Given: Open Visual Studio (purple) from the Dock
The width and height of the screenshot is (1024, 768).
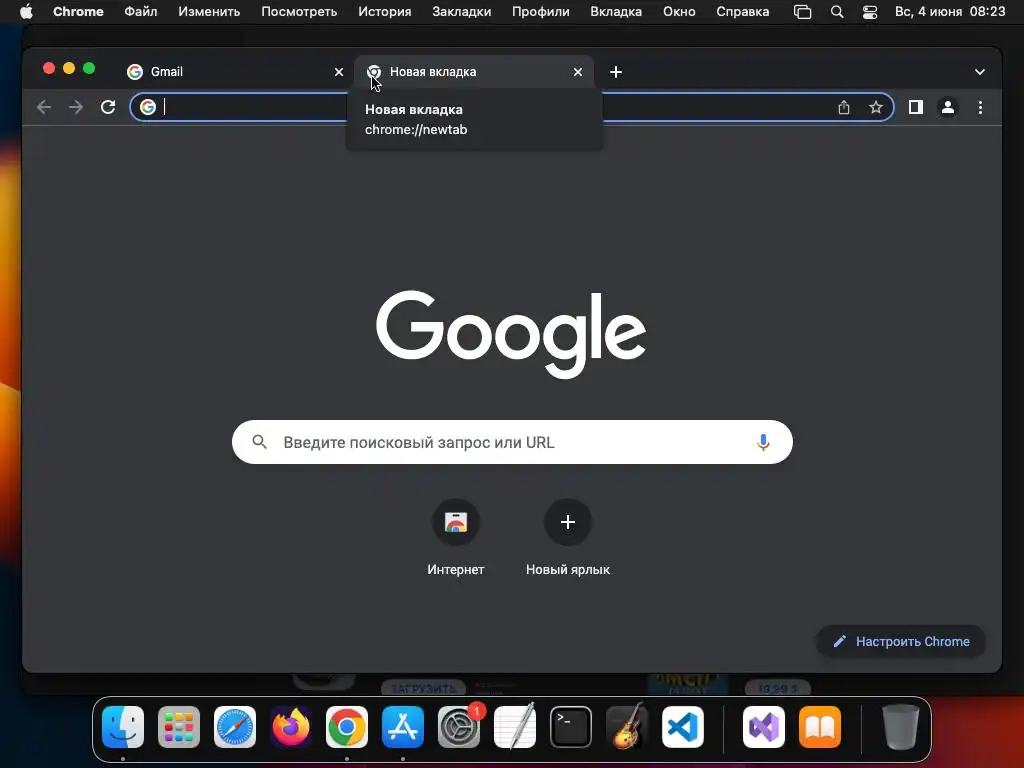Looking at the screenshot, I should pos(764,727).
